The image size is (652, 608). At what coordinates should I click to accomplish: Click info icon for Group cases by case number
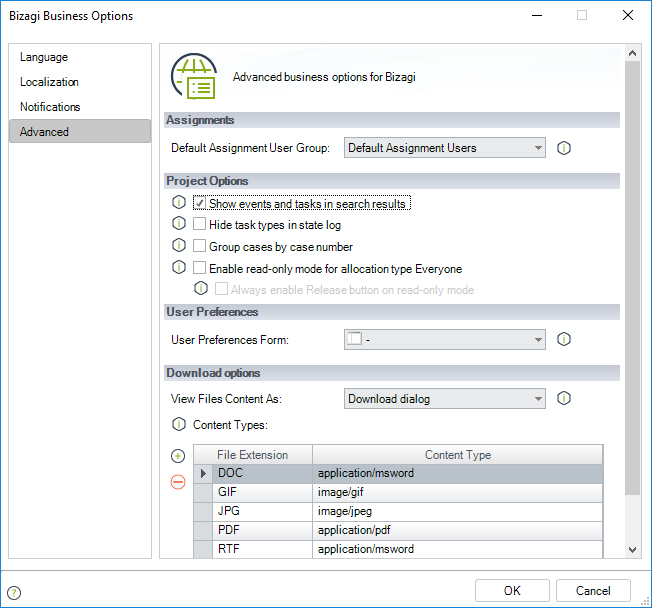point(179,245)
